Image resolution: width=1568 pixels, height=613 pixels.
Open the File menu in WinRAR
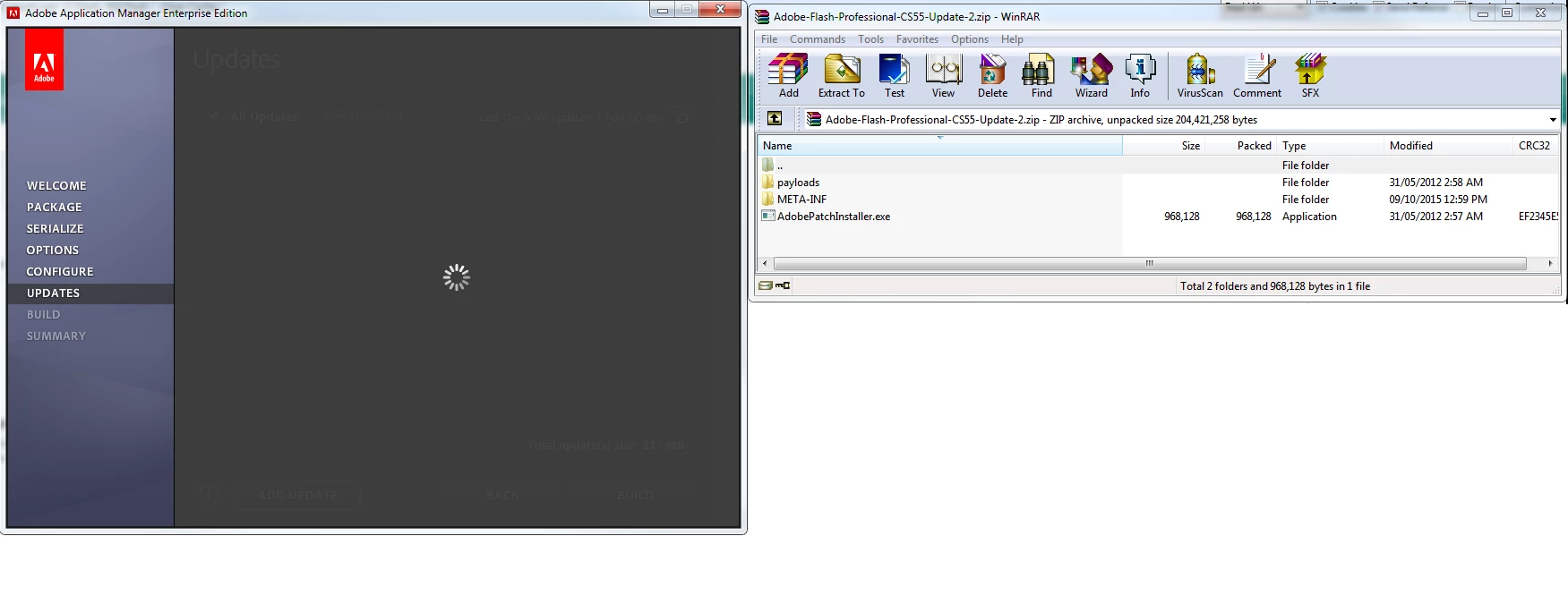pyautogui.click(x=769, y=39)
